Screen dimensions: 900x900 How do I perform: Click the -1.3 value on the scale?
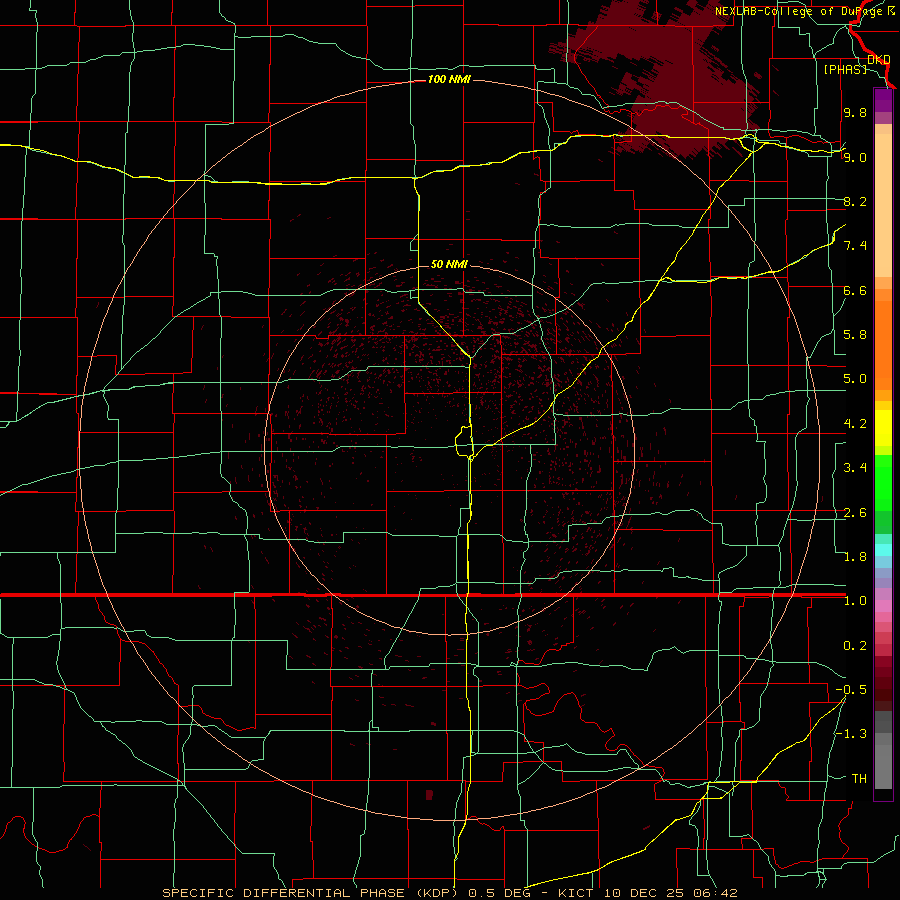(x=851, y=734)
